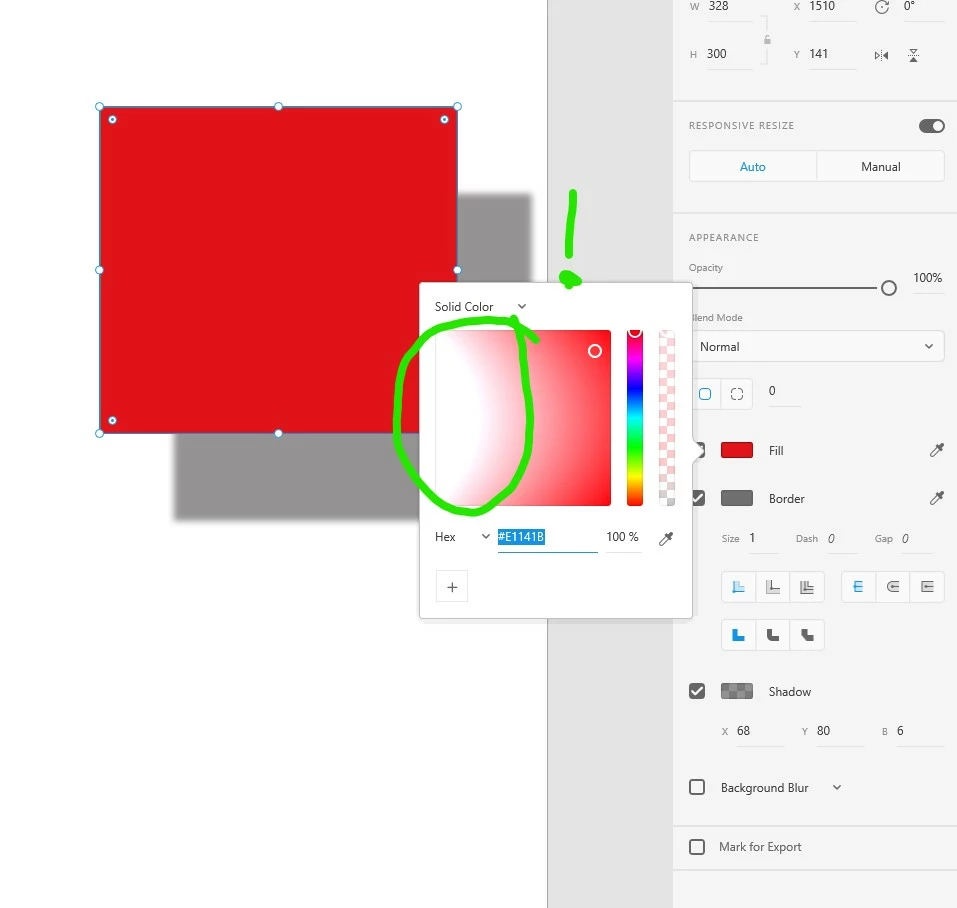Open the Solid Color fill type dropdown
957x908 pixels.
(x=480, y=306)
